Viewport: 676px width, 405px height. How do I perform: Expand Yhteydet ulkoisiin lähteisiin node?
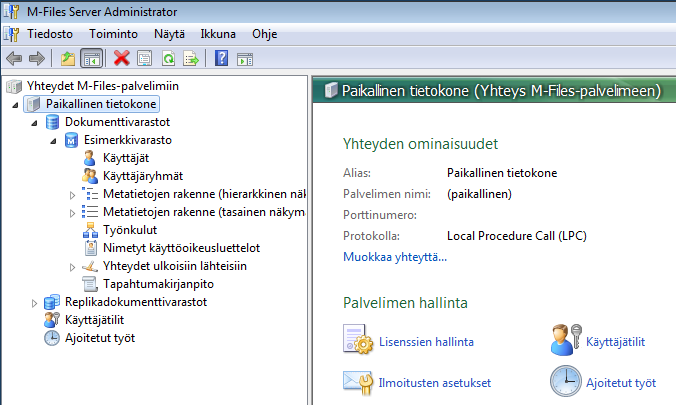tap(72, 267)
